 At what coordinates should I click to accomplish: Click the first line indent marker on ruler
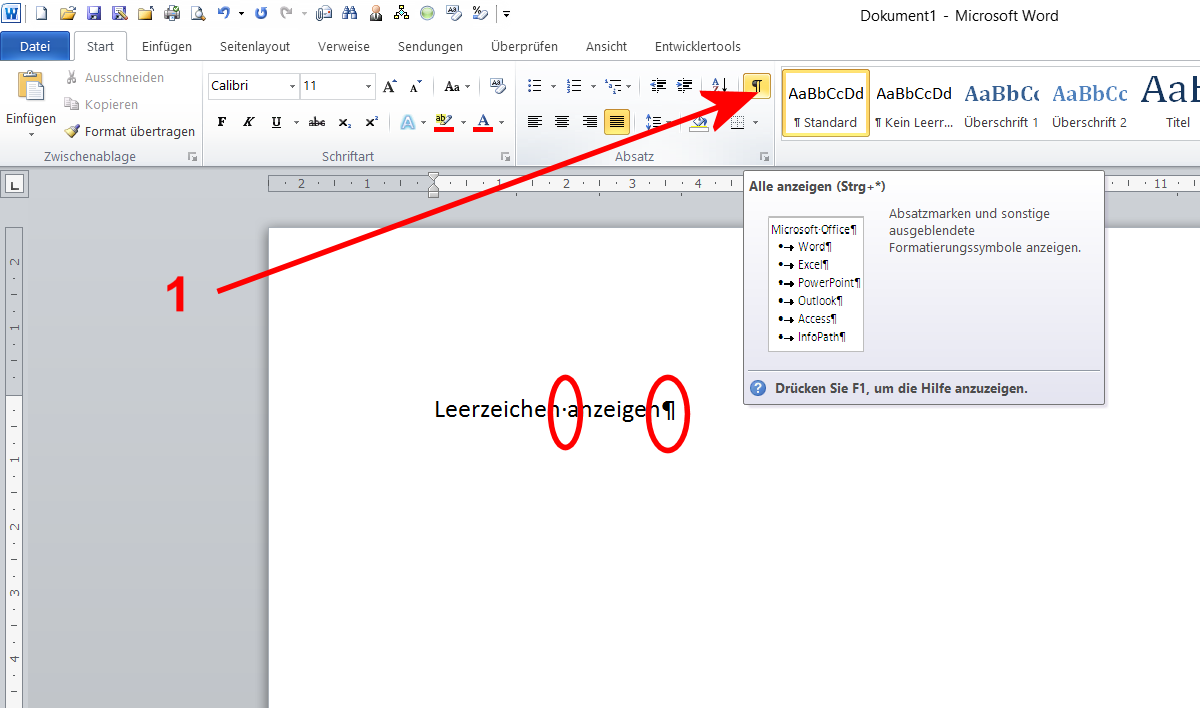coord(433,178)
